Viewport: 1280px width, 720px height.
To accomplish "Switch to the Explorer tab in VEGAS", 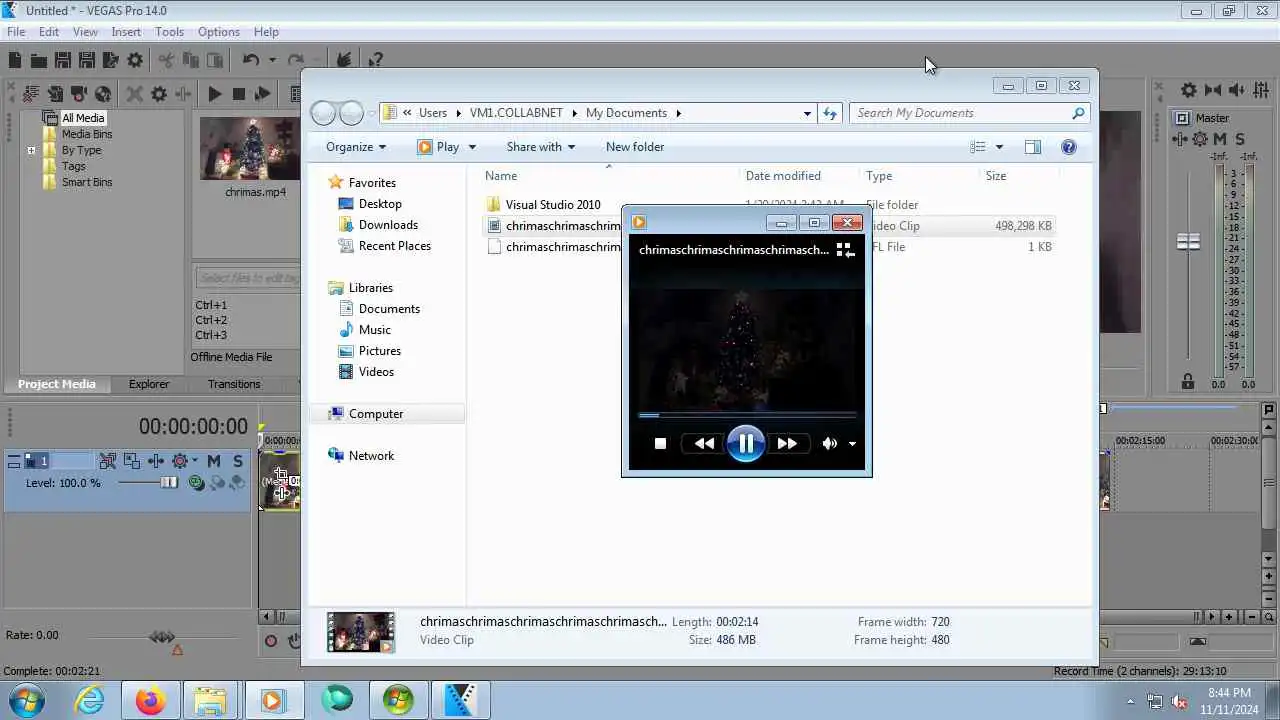I will pos(149,384).
